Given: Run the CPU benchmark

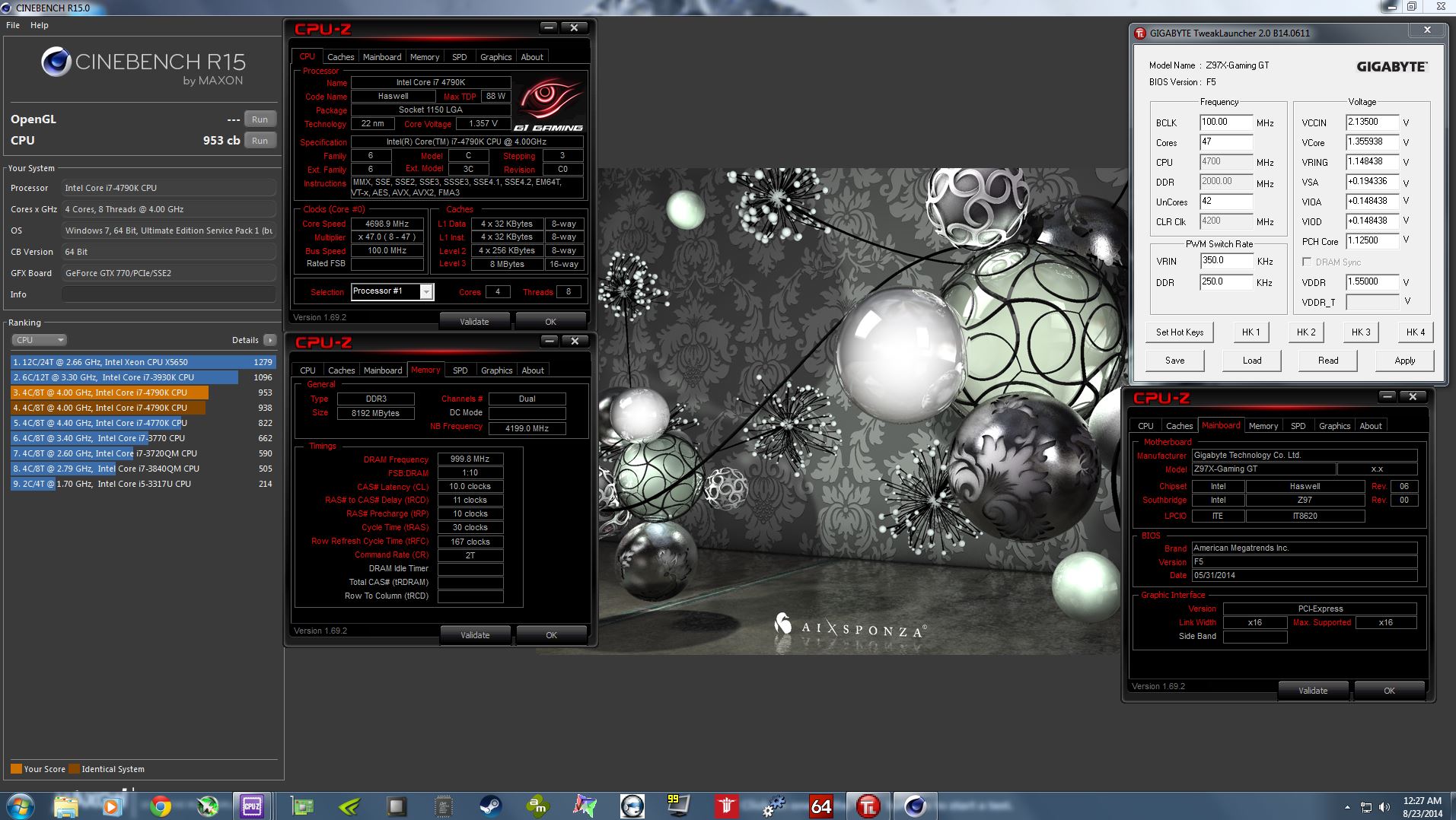Looking at the screenshot, I should pyautogui.click(x=260, y=141).
